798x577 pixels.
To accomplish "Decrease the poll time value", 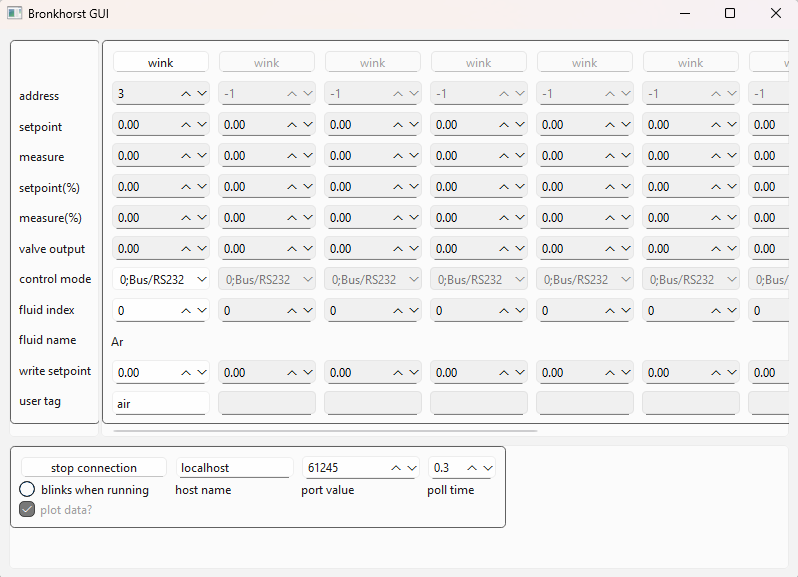I will tap(487, 468).
